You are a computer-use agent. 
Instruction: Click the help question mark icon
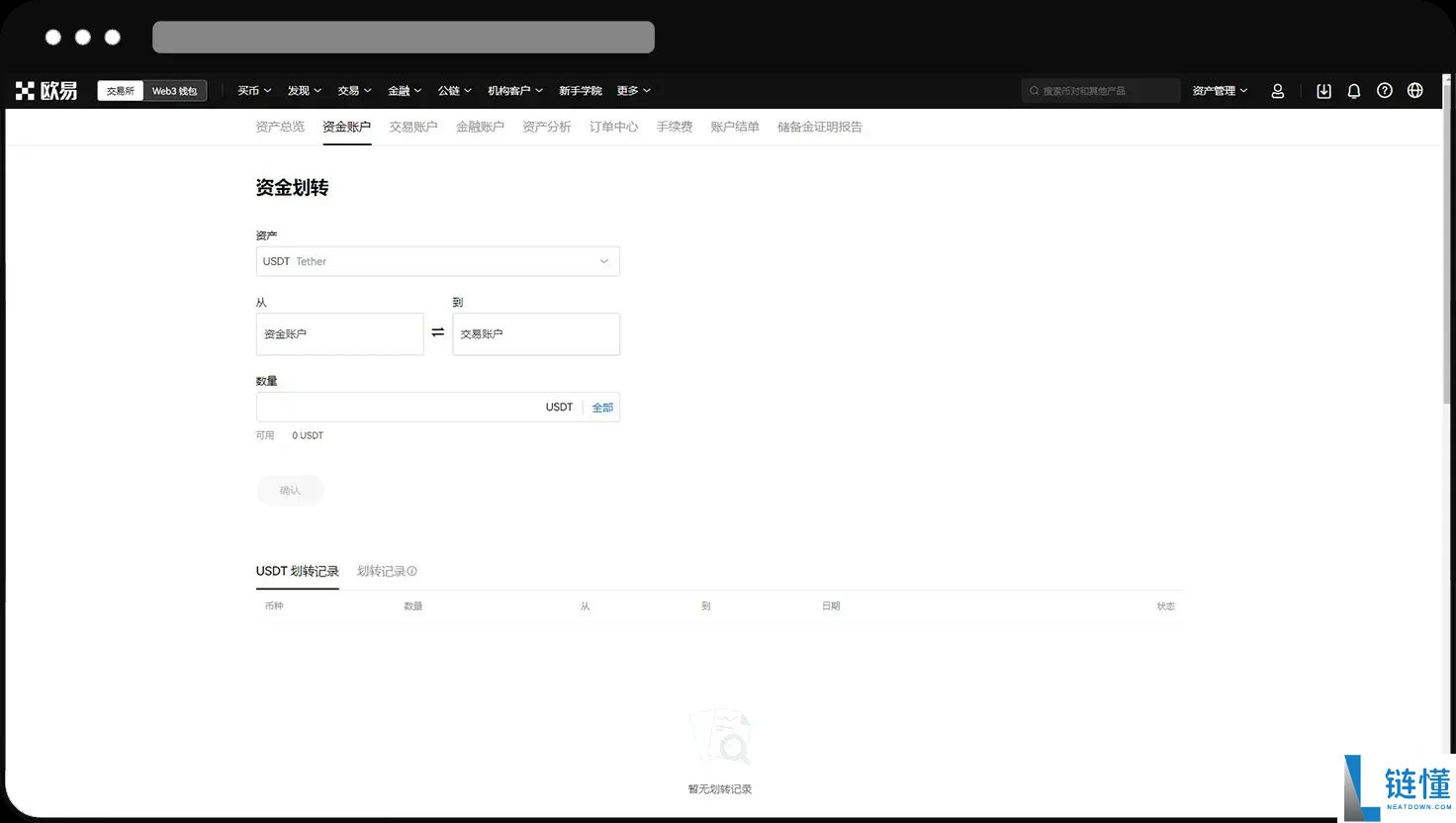point(1384,90)
